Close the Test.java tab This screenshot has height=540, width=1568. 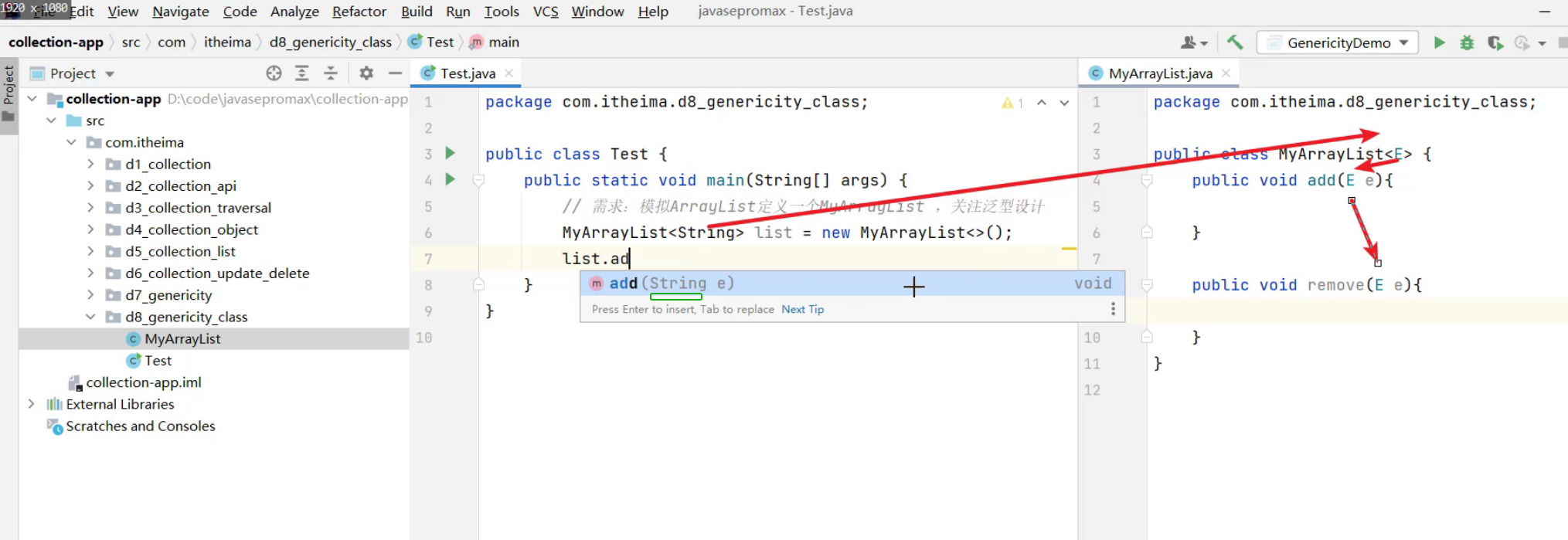[x=508, y=73]
